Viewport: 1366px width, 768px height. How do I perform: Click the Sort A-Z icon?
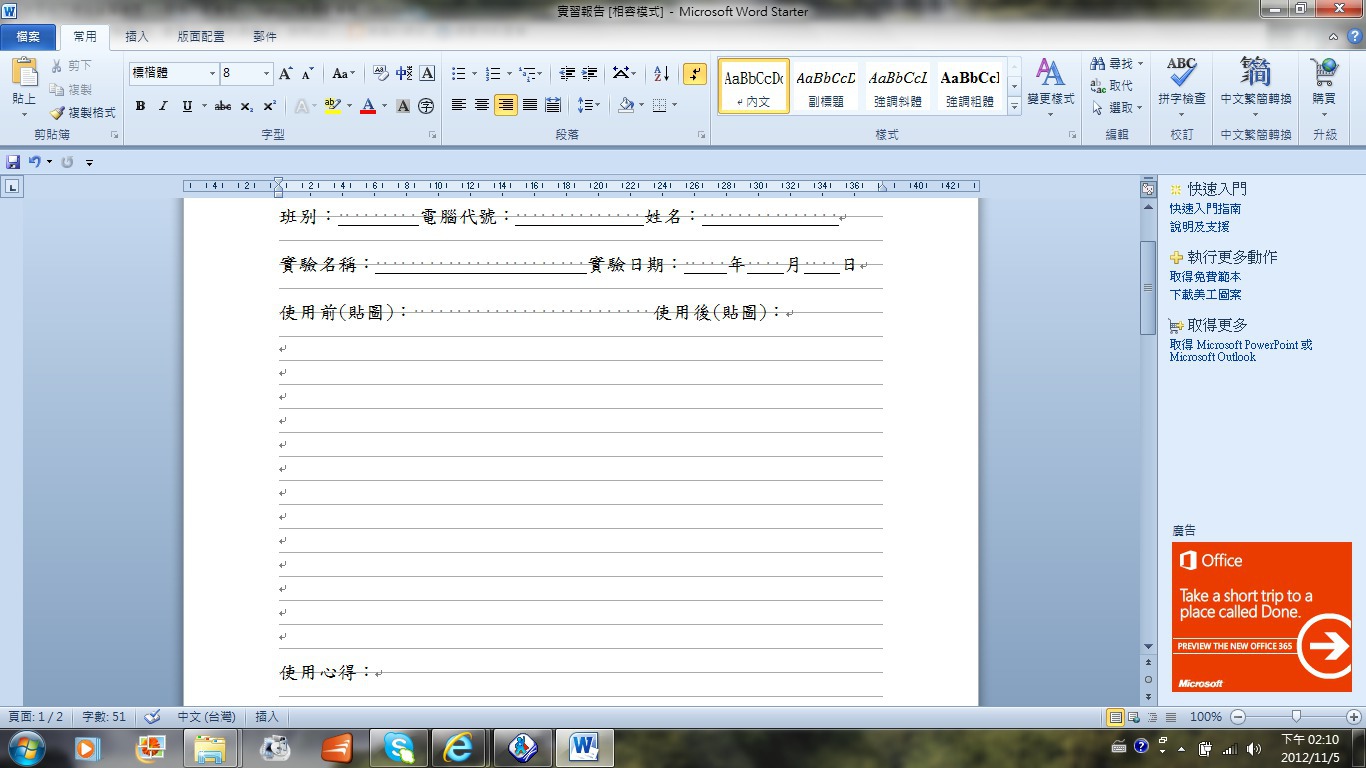[661, 74]
